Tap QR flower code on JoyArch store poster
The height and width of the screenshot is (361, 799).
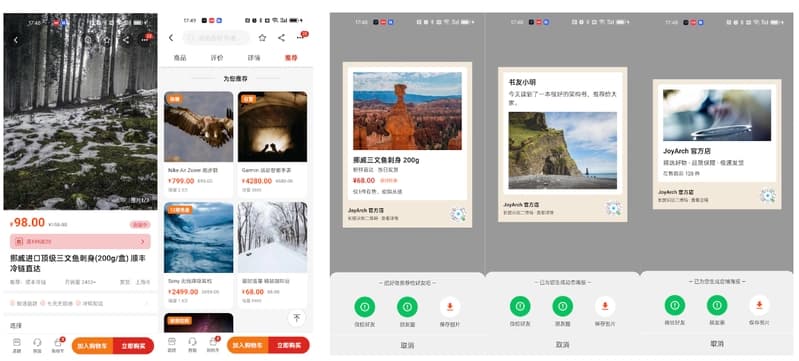pos(768,196)
